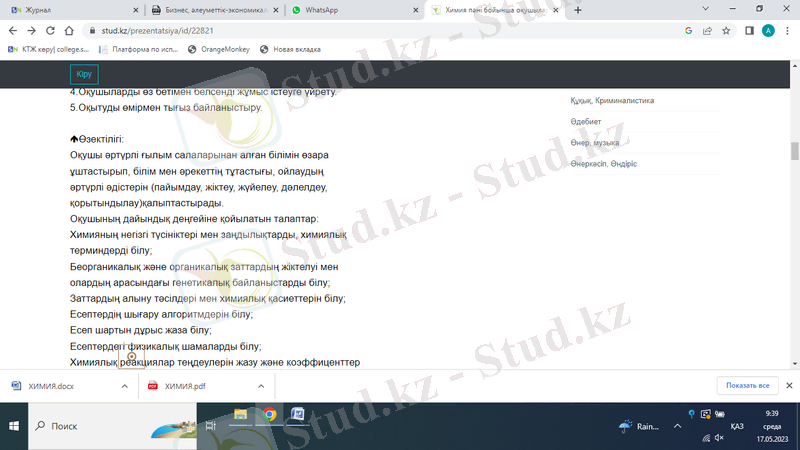Open the Өнеркәсіп, Өндіріс category

(x=604, y=164)
